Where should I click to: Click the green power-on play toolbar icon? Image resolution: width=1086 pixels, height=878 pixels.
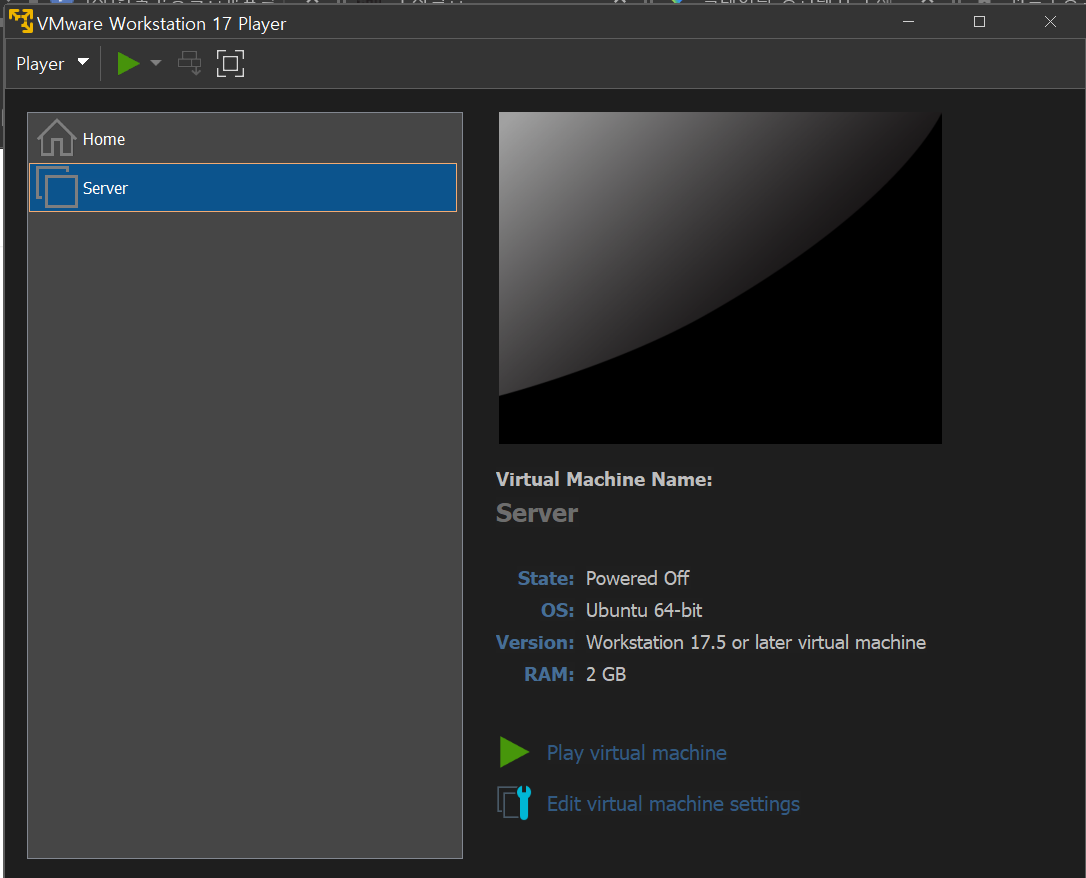click(128, 64)
